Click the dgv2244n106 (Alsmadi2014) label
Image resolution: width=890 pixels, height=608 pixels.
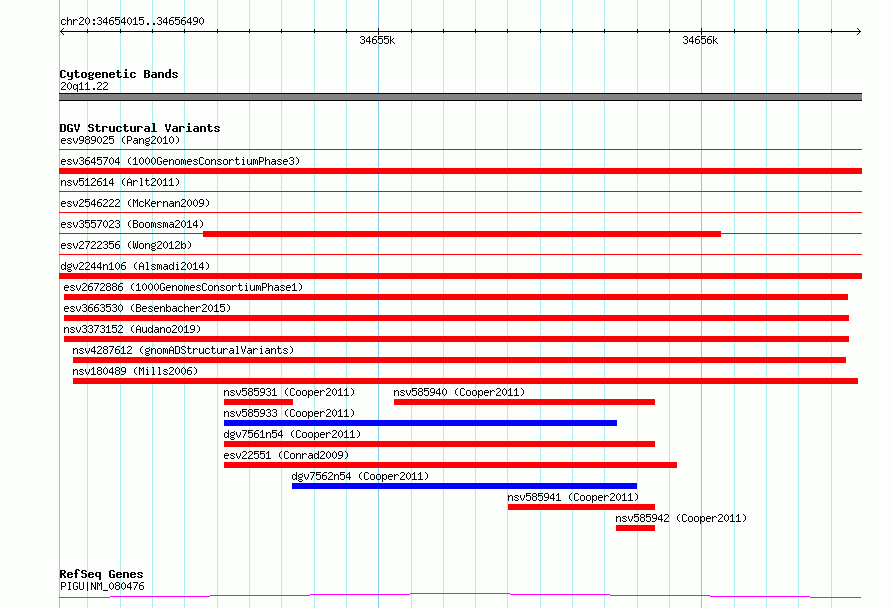pyautogui.click(x=135, y=266)
